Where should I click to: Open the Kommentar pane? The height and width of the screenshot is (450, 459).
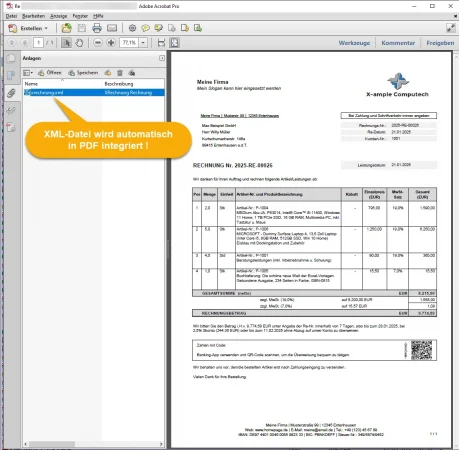click(398, 43)
